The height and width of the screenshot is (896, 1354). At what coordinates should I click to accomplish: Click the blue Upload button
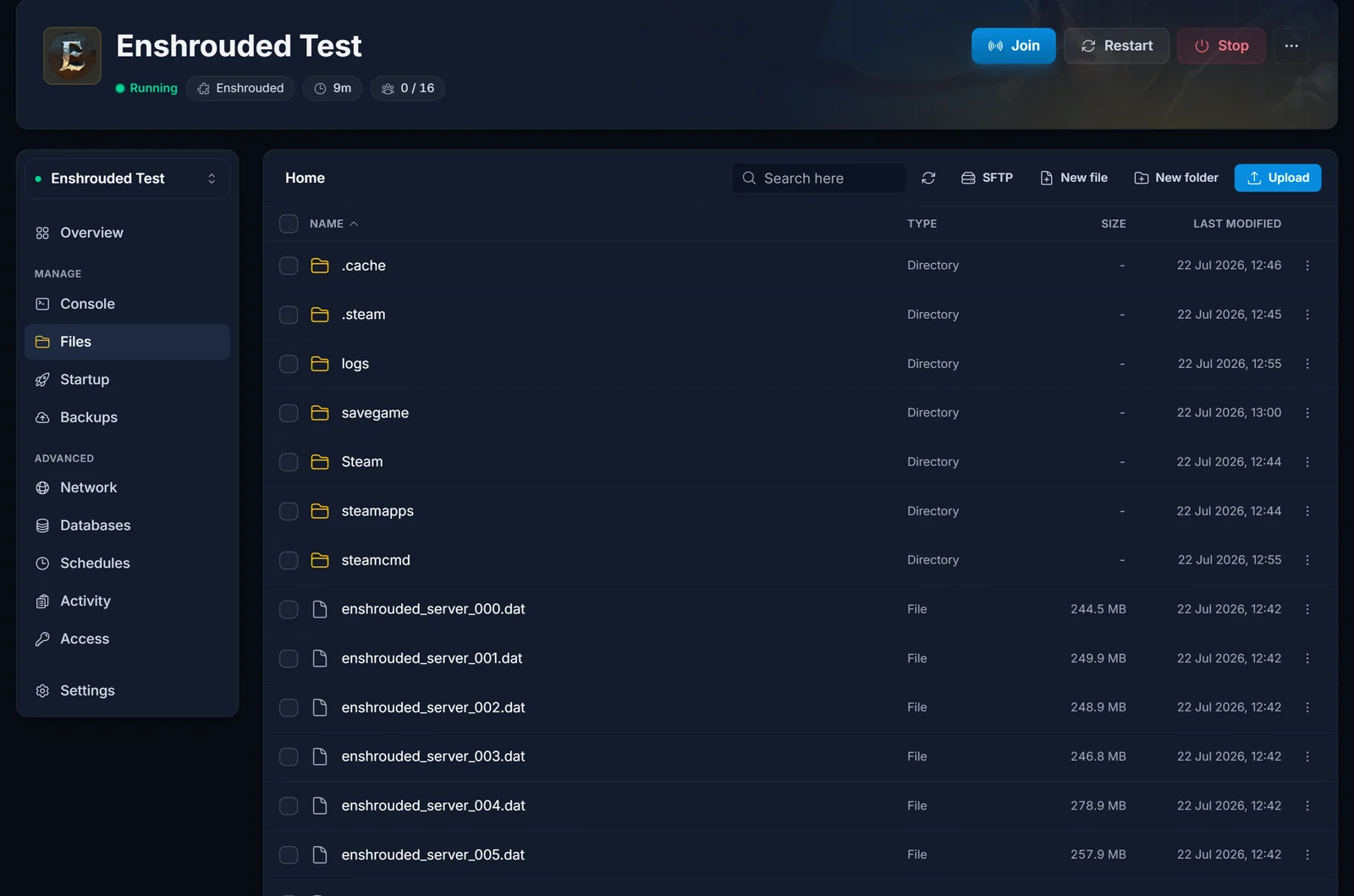pos(1278,178)
